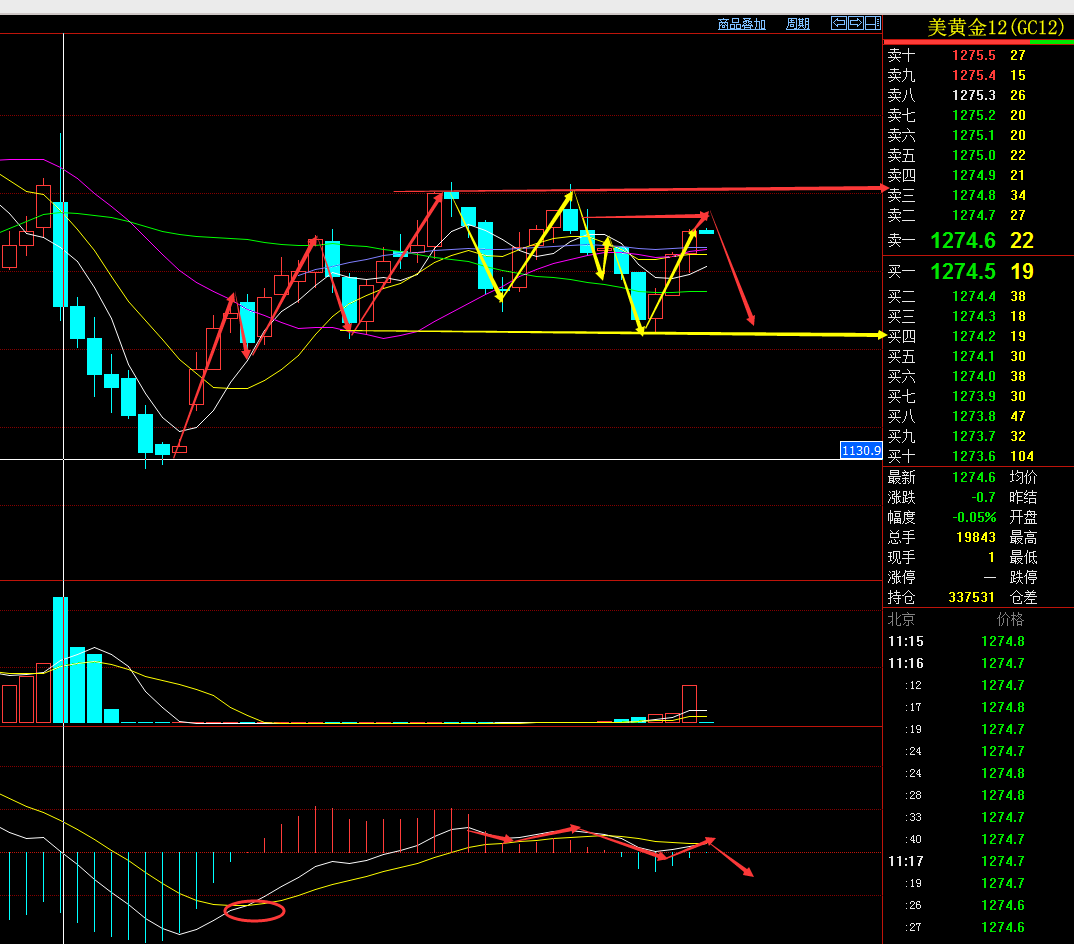Click the 最低 low price label

[1023, 557]
